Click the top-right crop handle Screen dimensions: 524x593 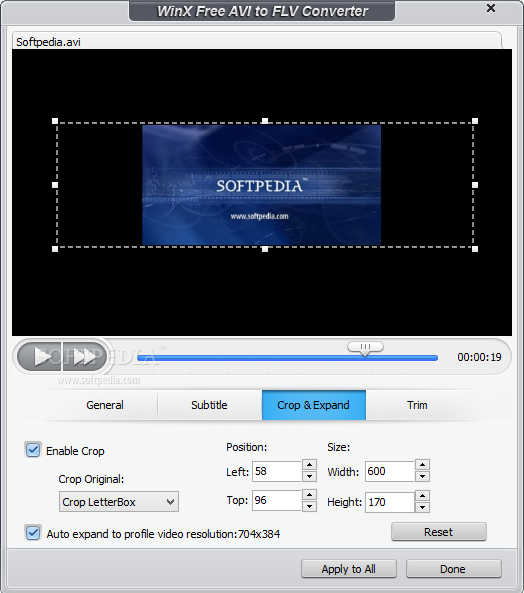point(475,121)
